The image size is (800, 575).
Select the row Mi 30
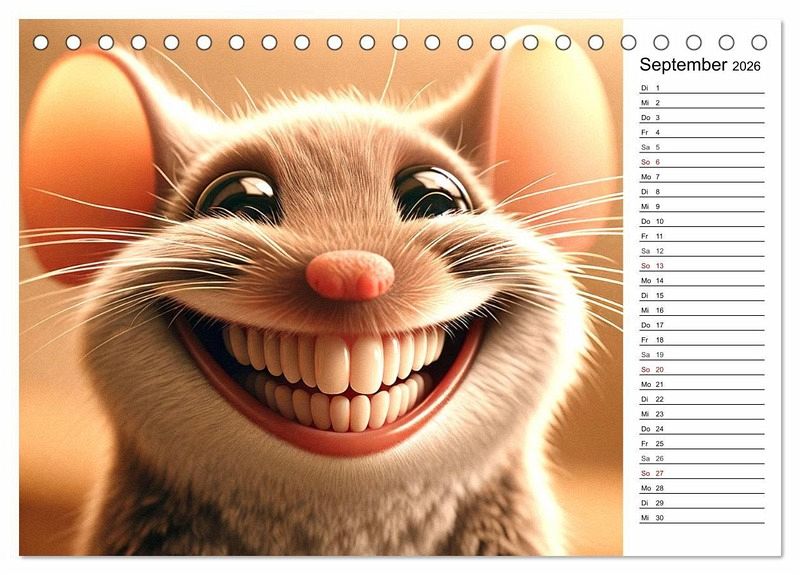(x=702, y=517)
